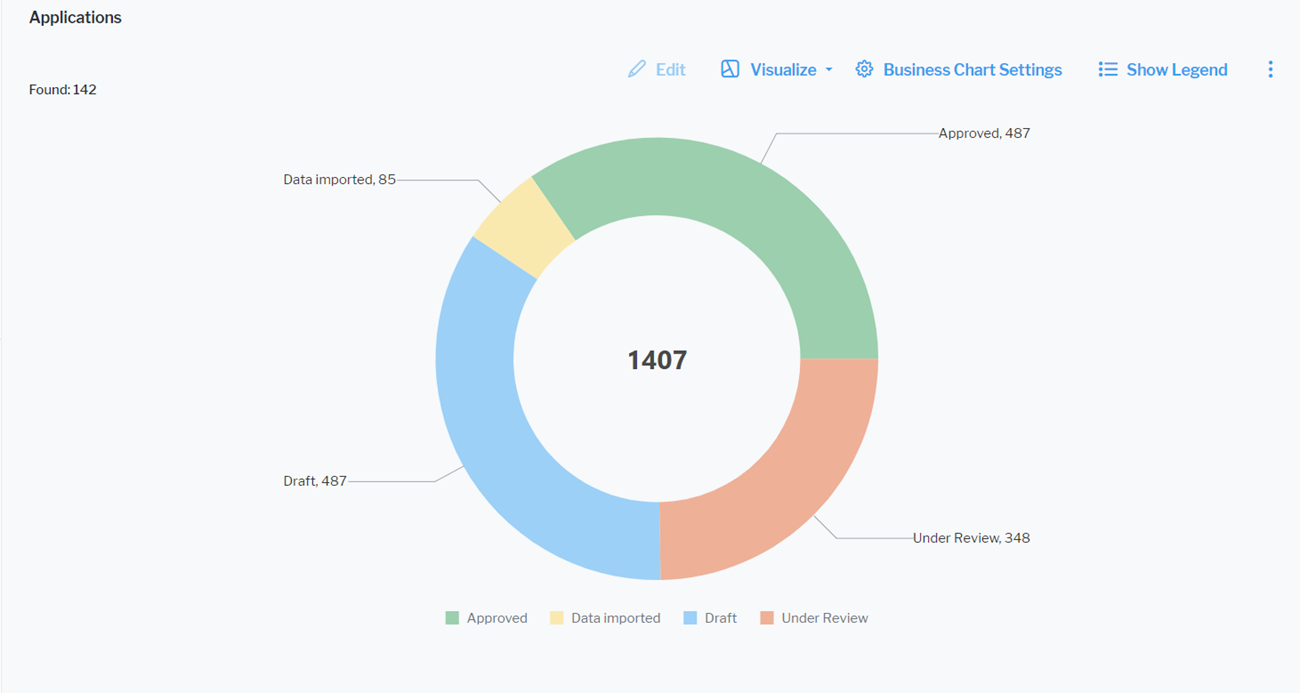
Task: Click the 1407 total in chart center
Action: [655, 359]
